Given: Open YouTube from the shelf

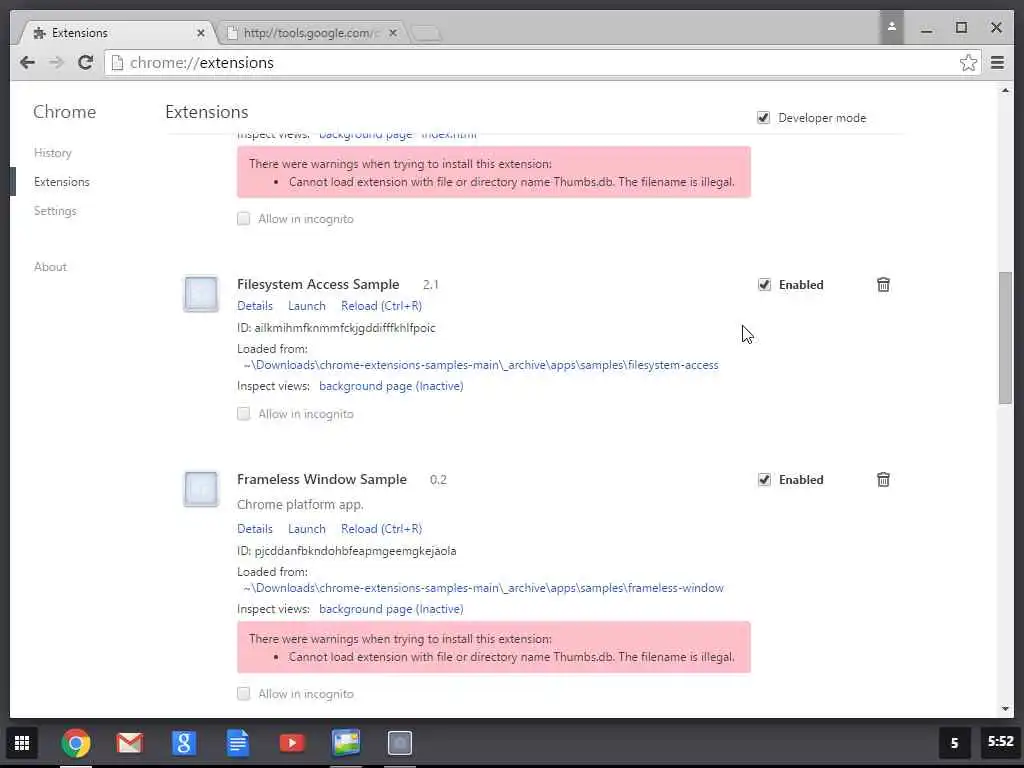Looking at the screenshot, I should click(292, 743).
